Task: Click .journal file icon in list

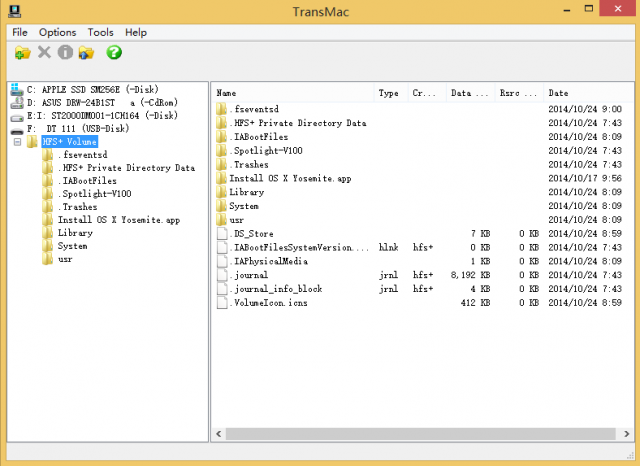Action: tap(222, 275)
